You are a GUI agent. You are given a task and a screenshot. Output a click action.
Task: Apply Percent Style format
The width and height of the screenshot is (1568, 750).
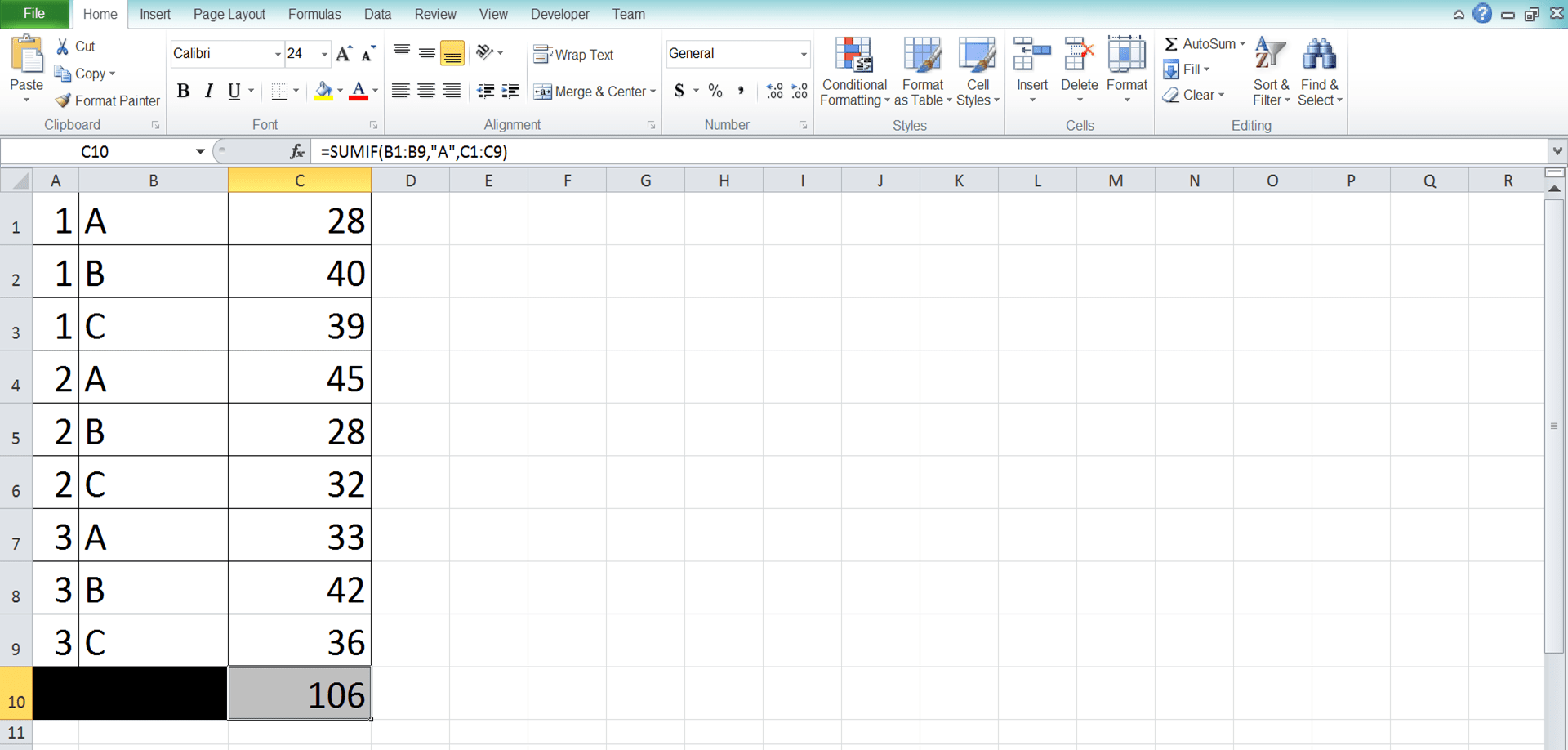tap(715, 91)
